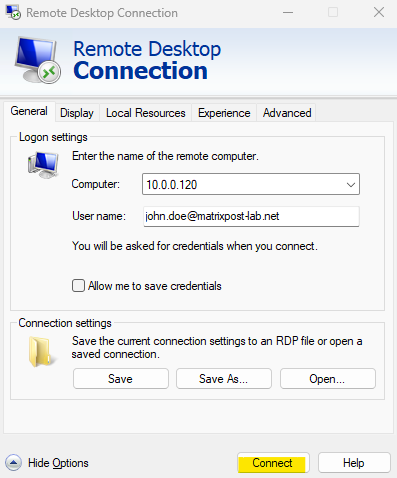Open Help for Remote Desktop
The image size is (397, 478).
[354, 463]
